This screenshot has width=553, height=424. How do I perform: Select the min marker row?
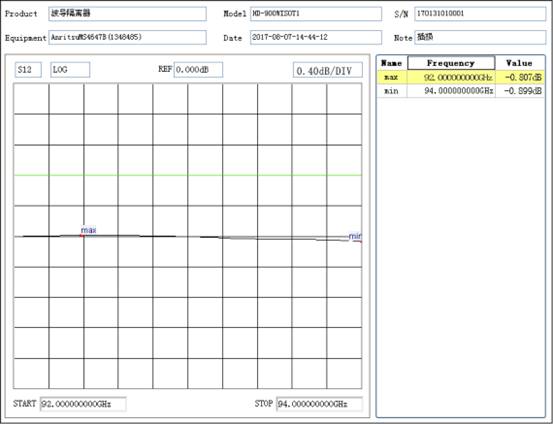pos(461,91)
